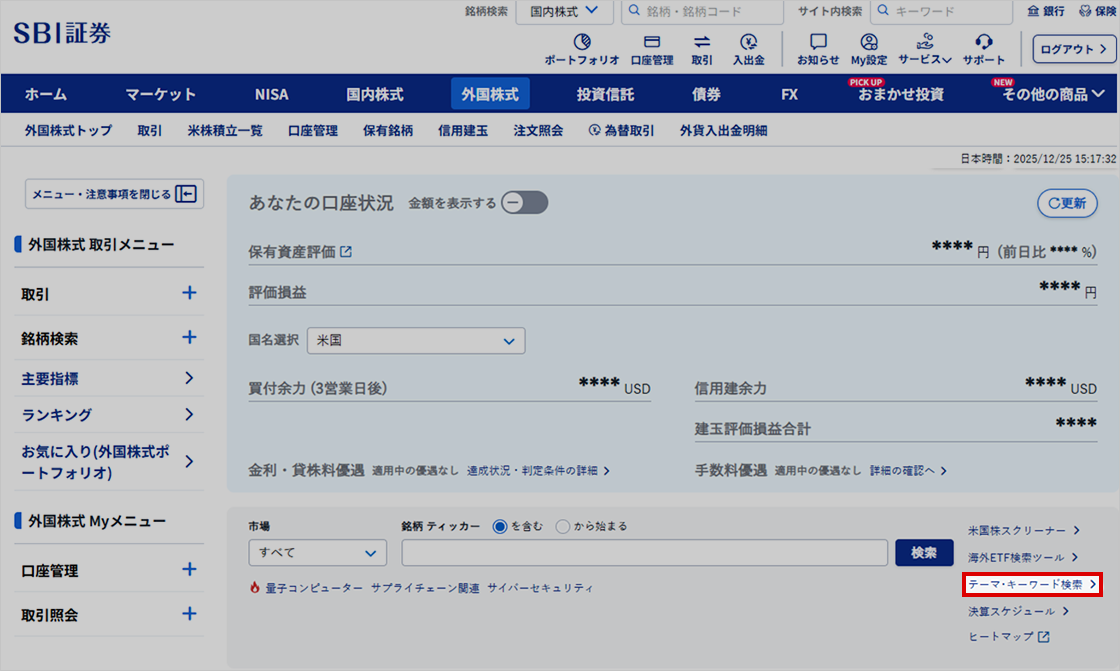Open 保有銘柄 in the sub-navigation
This screenshot has width=1120, height=671.
coord(388,130)
